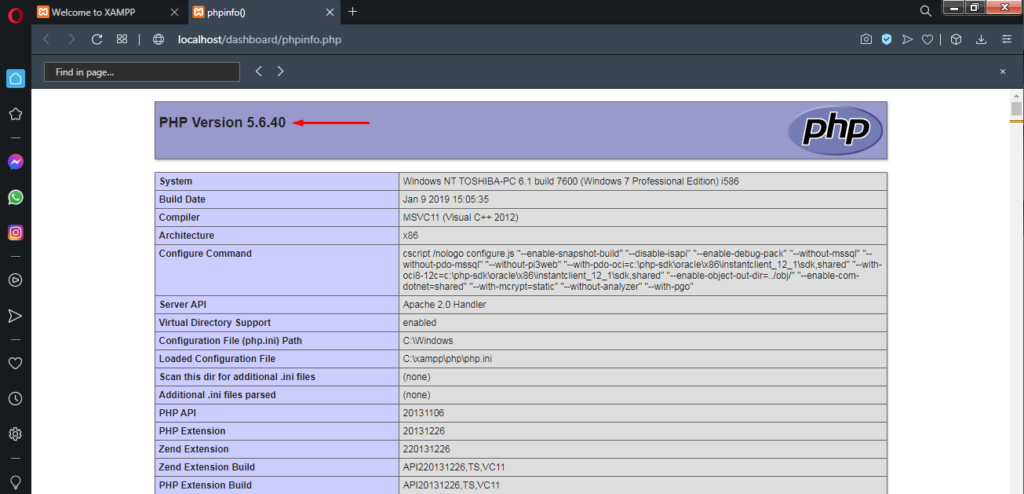Image resolution: width=1024 pixels, height=494 pixels.
Task: Click the Zend Extension value 220131226
Action: click(426, 449)
